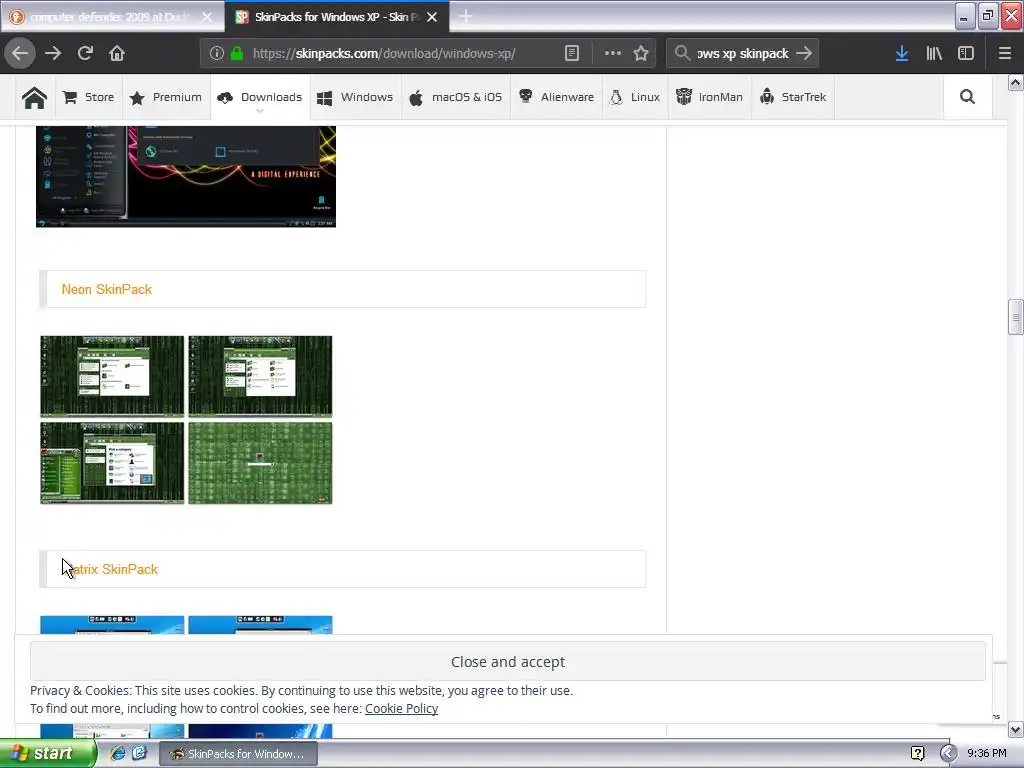
Task: Click the 9:36 PM clock
Action: coord(987,754)
